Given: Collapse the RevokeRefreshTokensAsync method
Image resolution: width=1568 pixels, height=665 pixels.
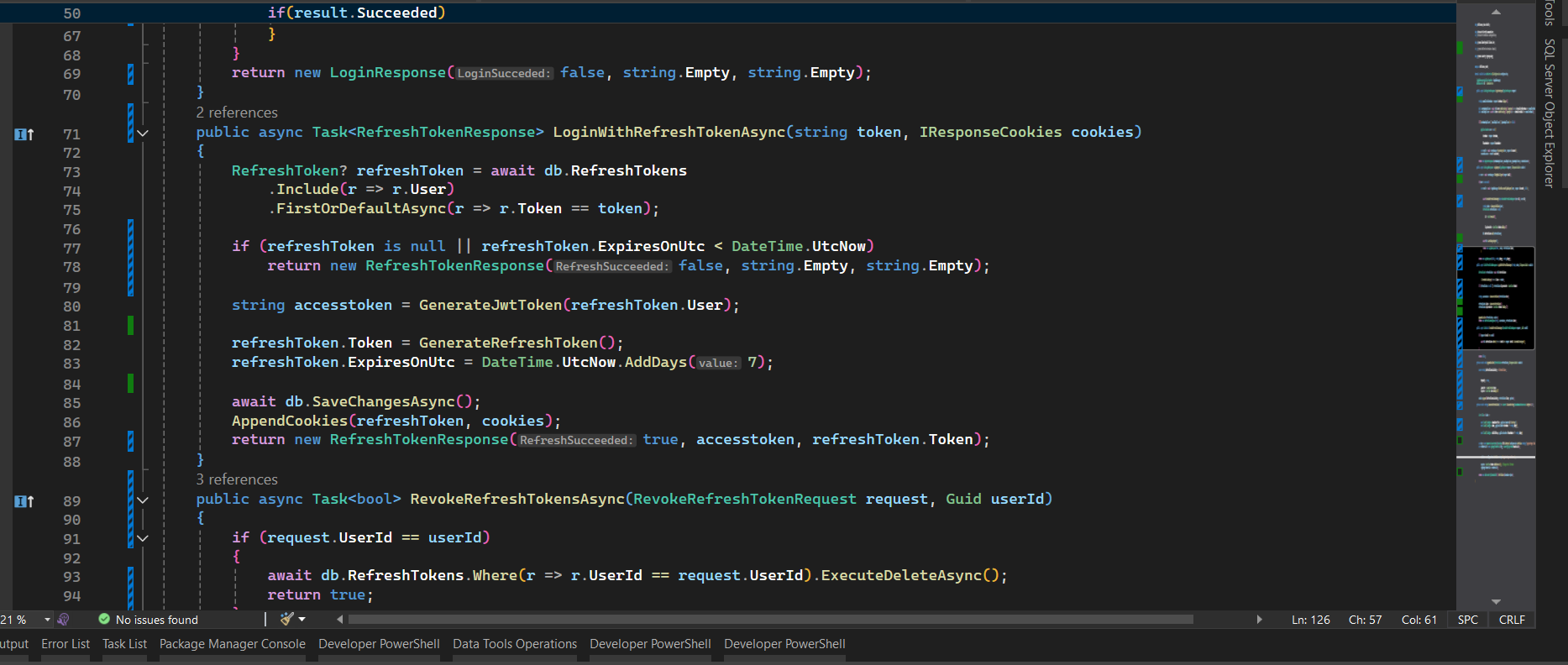Looking at the screenshot, I should [x=143, y=500].
